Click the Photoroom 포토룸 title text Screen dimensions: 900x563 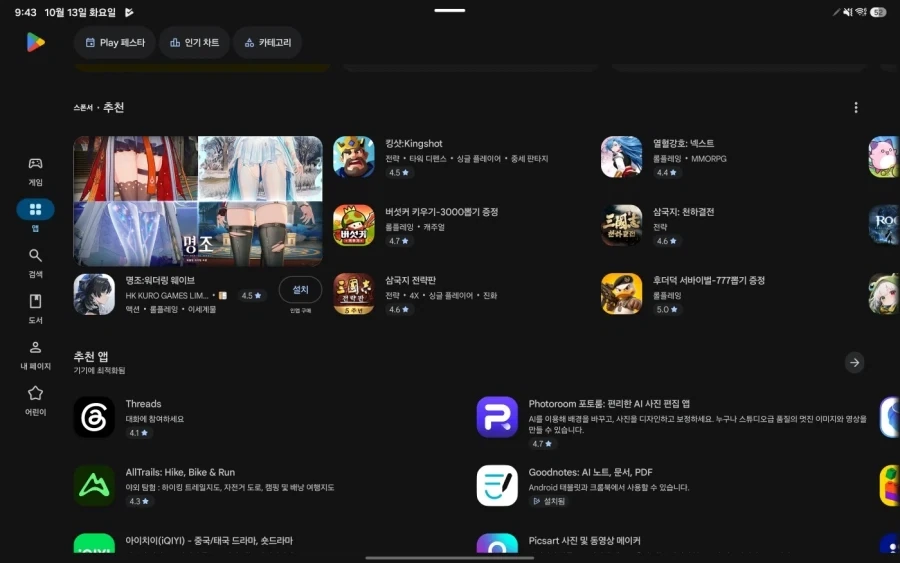609,404
